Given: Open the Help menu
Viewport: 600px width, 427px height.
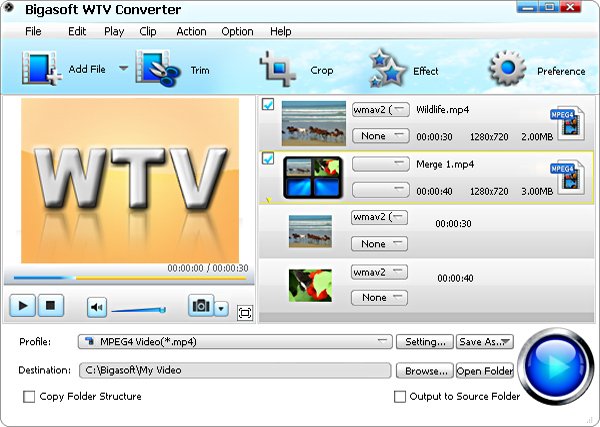Looking at the screenshot, I should point(280,31).
